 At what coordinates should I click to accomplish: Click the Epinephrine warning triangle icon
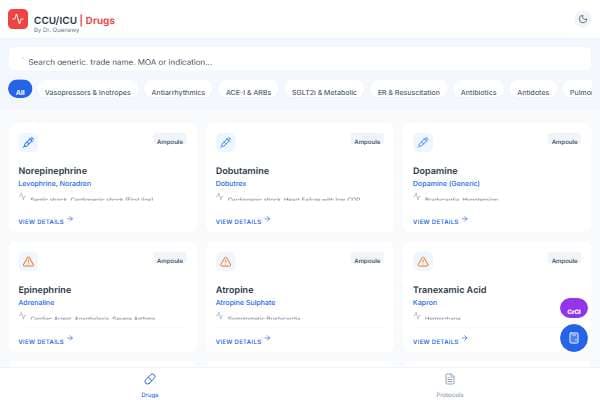[29, 261]
